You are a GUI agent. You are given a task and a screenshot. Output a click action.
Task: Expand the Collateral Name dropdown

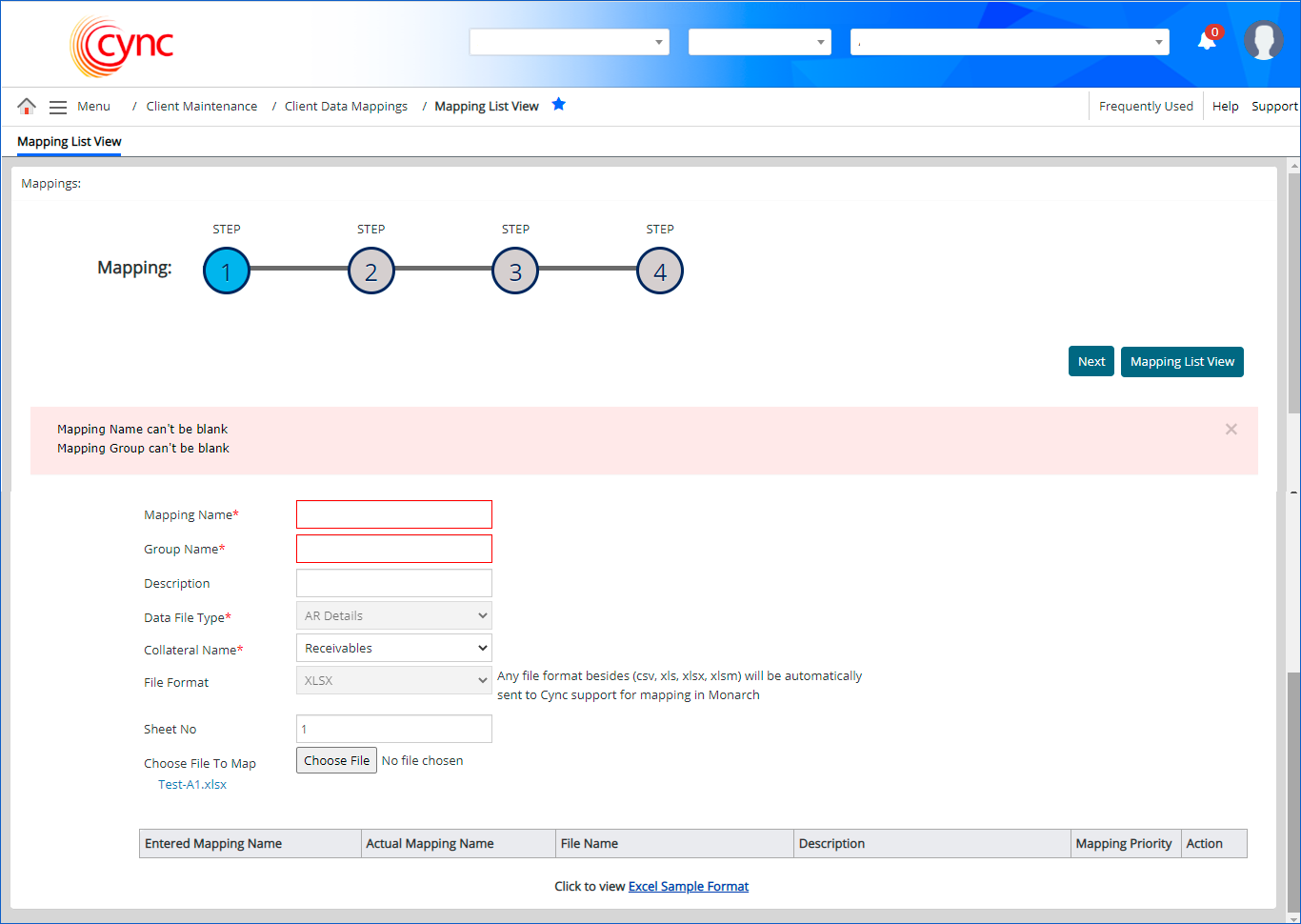pos(394,649)
